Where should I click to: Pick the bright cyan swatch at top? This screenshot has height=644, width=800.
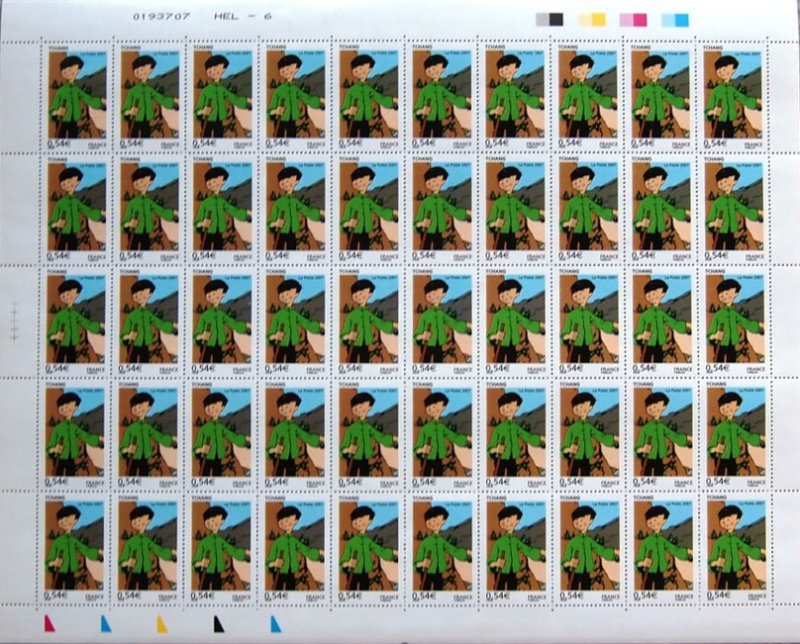pyautogui.click(x=682, y=19)
